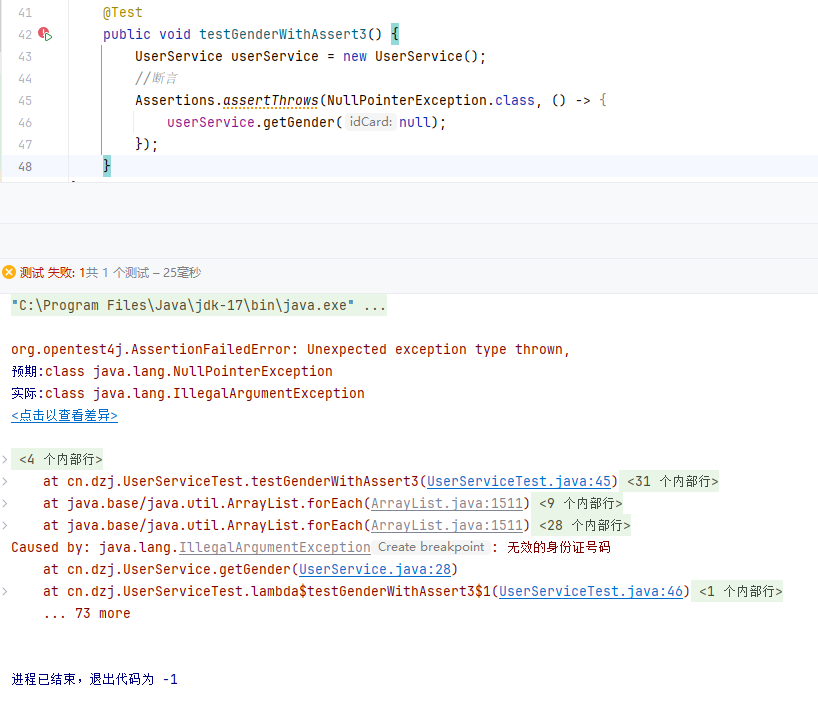Click the orange test failed status icon

9,272
